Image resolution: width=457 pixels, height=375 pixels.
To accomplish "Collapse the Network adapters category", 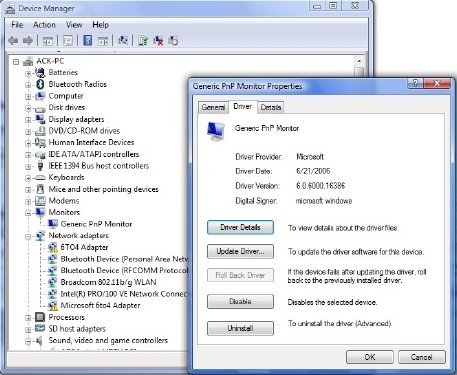I will (x=28, y=236).
